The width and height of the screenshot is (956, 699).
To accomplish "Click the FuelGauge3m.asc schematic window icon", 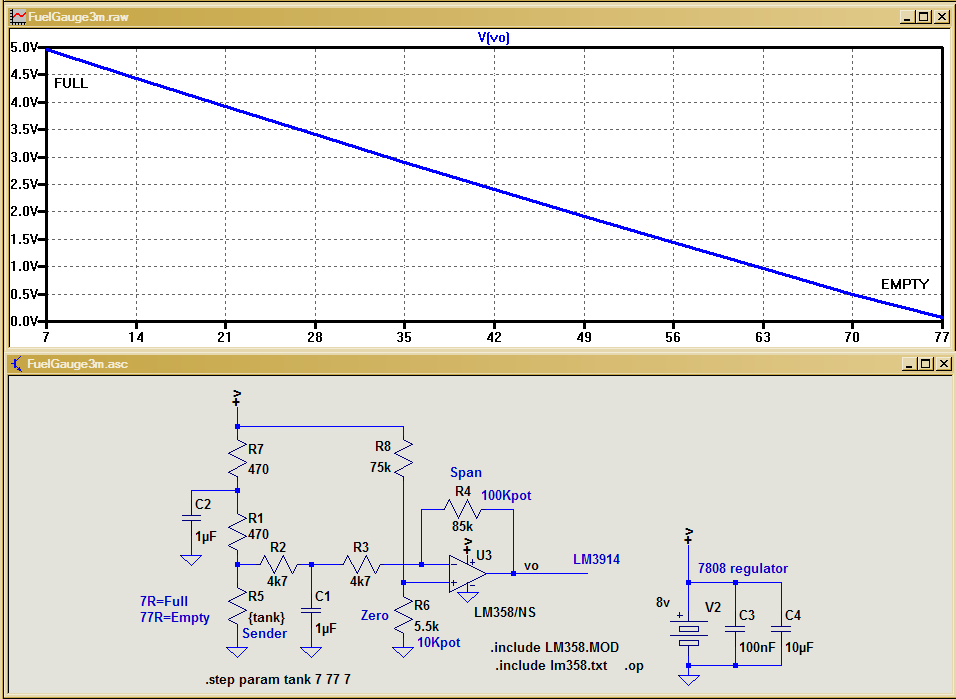I will click(x=16, y=364).
